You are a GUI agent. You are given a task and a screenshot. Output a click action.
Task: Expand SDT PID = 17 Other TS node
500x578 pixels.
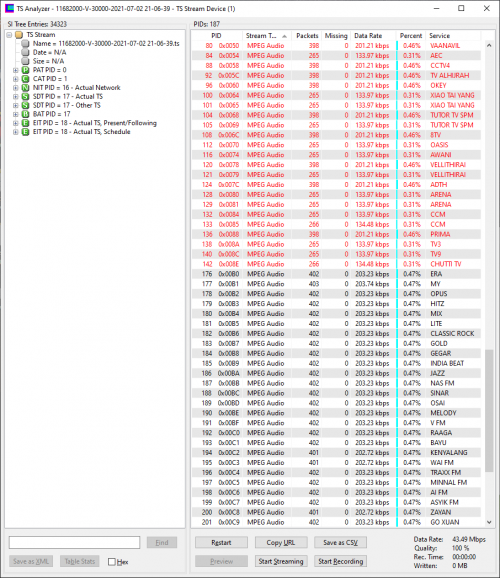pyautogui.click(x=15, y=105)
